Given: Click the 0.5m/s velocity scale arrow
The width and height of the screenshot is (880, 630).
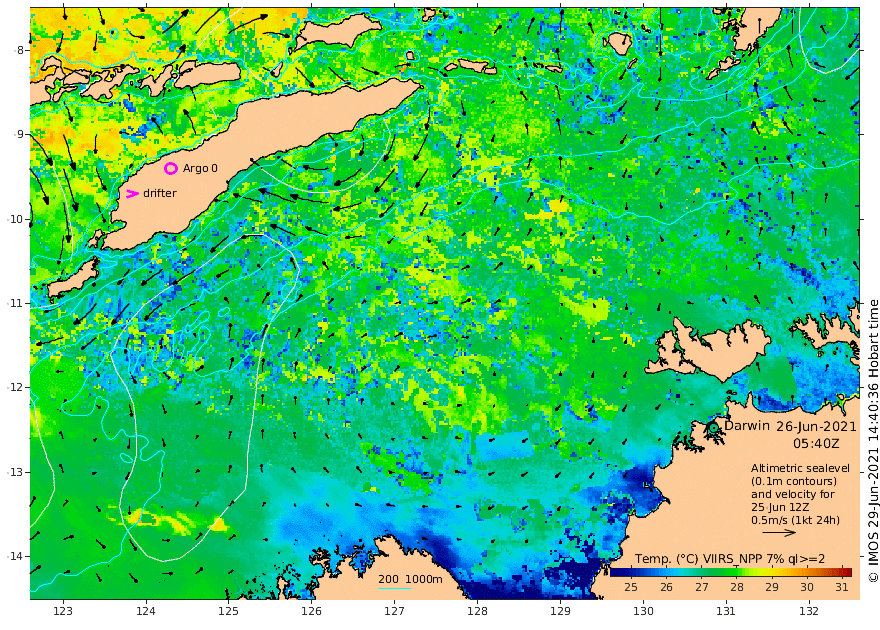Looking at the screenshot, I should (x=779, y=532).
